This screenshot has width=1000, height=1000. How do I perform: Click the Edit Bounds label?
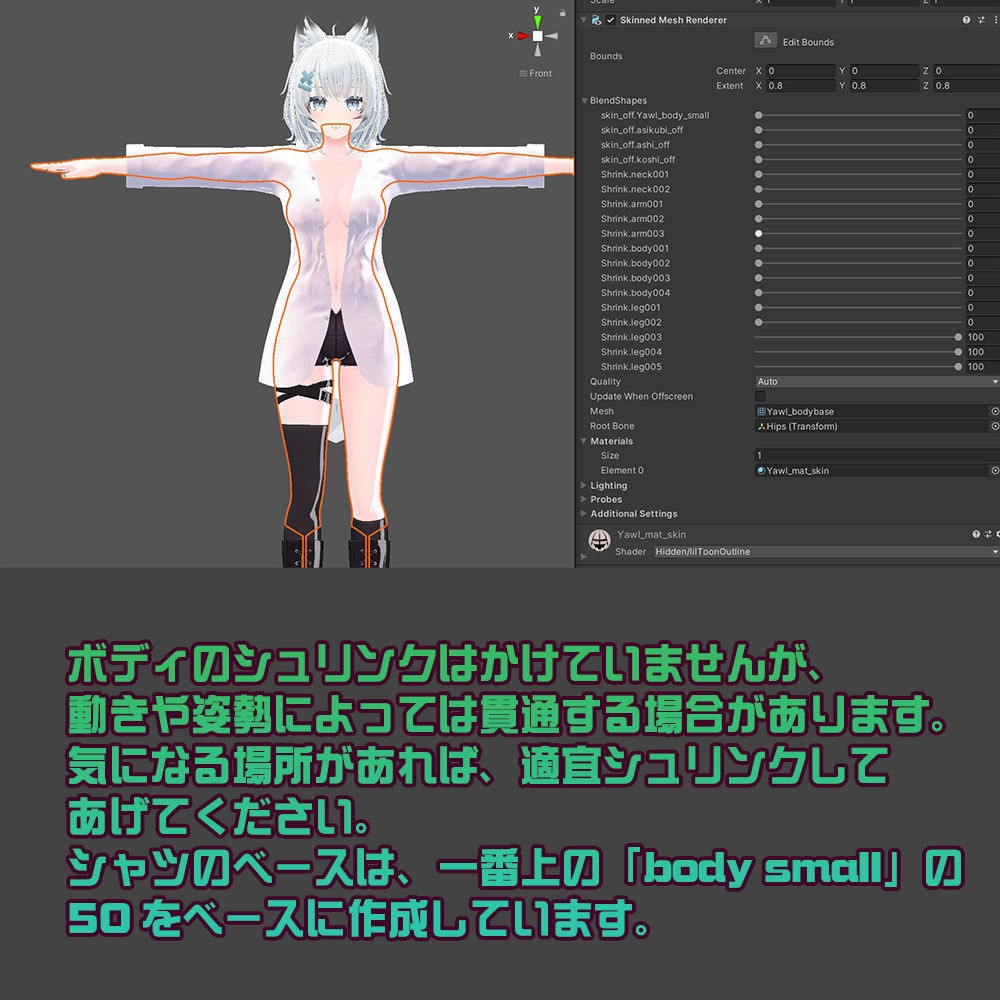(x=808, y=42)
